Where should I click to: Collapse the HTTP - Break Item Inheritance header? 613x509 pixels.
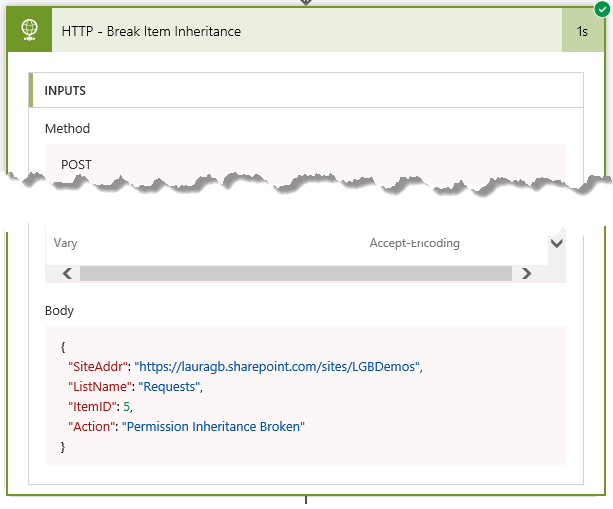tap(307, 31)
